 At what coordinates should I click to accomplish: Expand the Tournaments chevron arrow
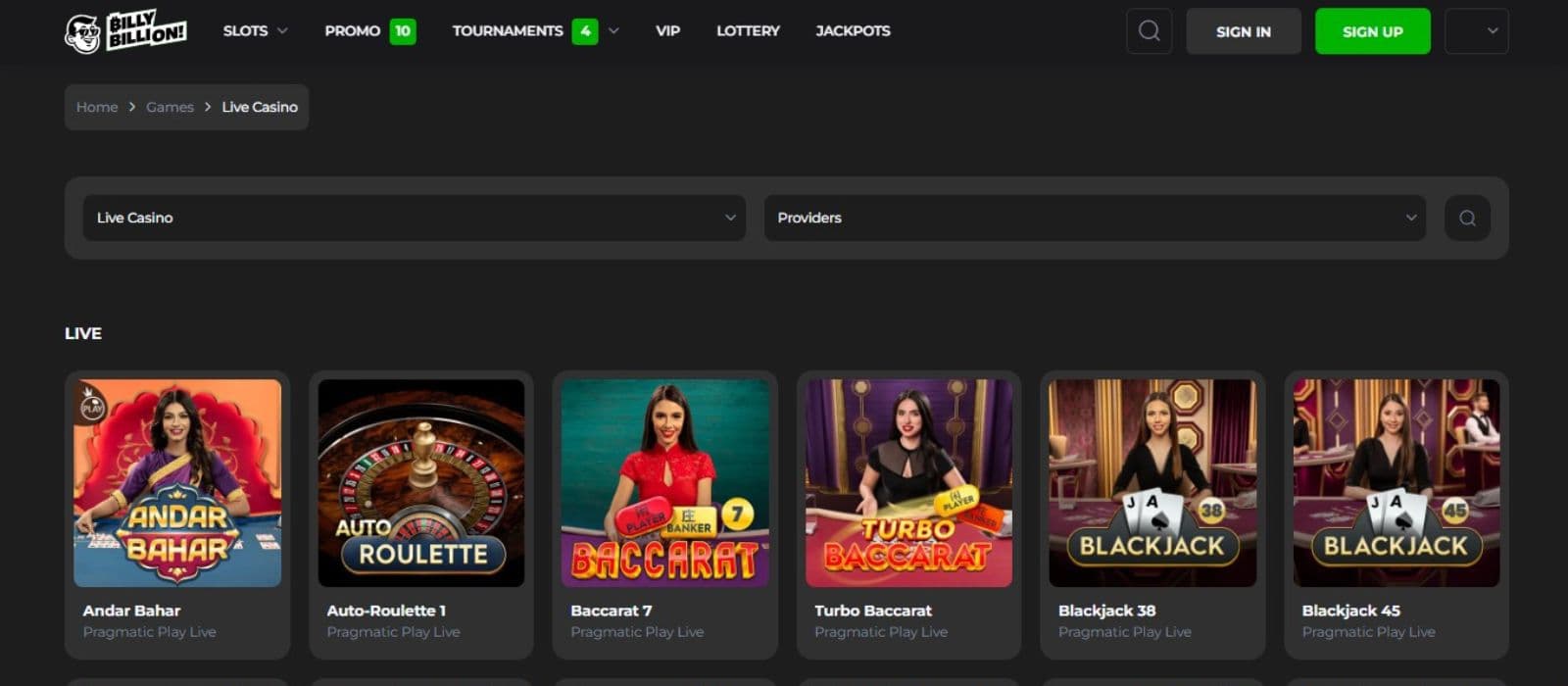tap(613, 31)
